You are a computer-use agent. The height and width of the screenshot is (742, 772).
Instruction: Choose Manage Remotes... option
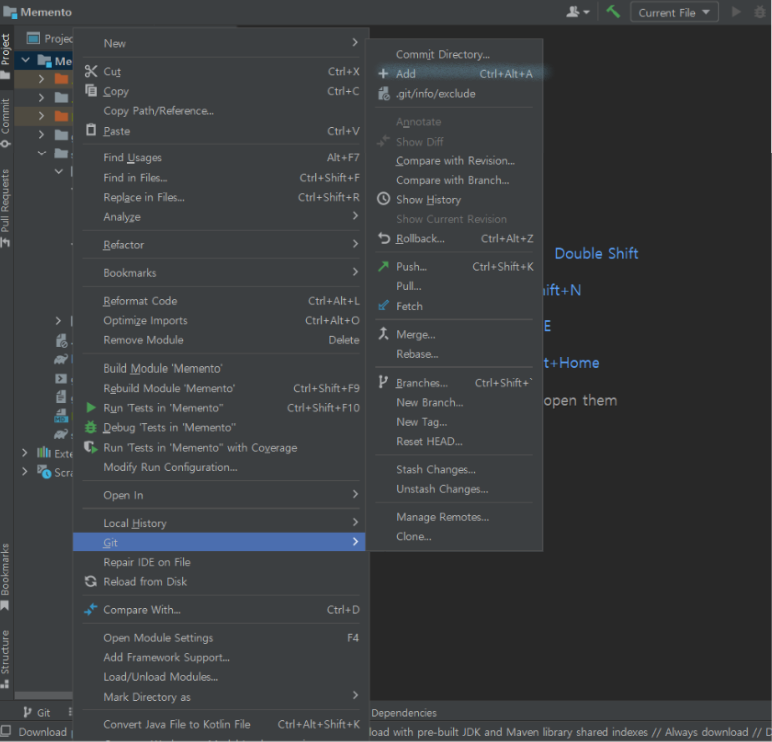(455, 517)
